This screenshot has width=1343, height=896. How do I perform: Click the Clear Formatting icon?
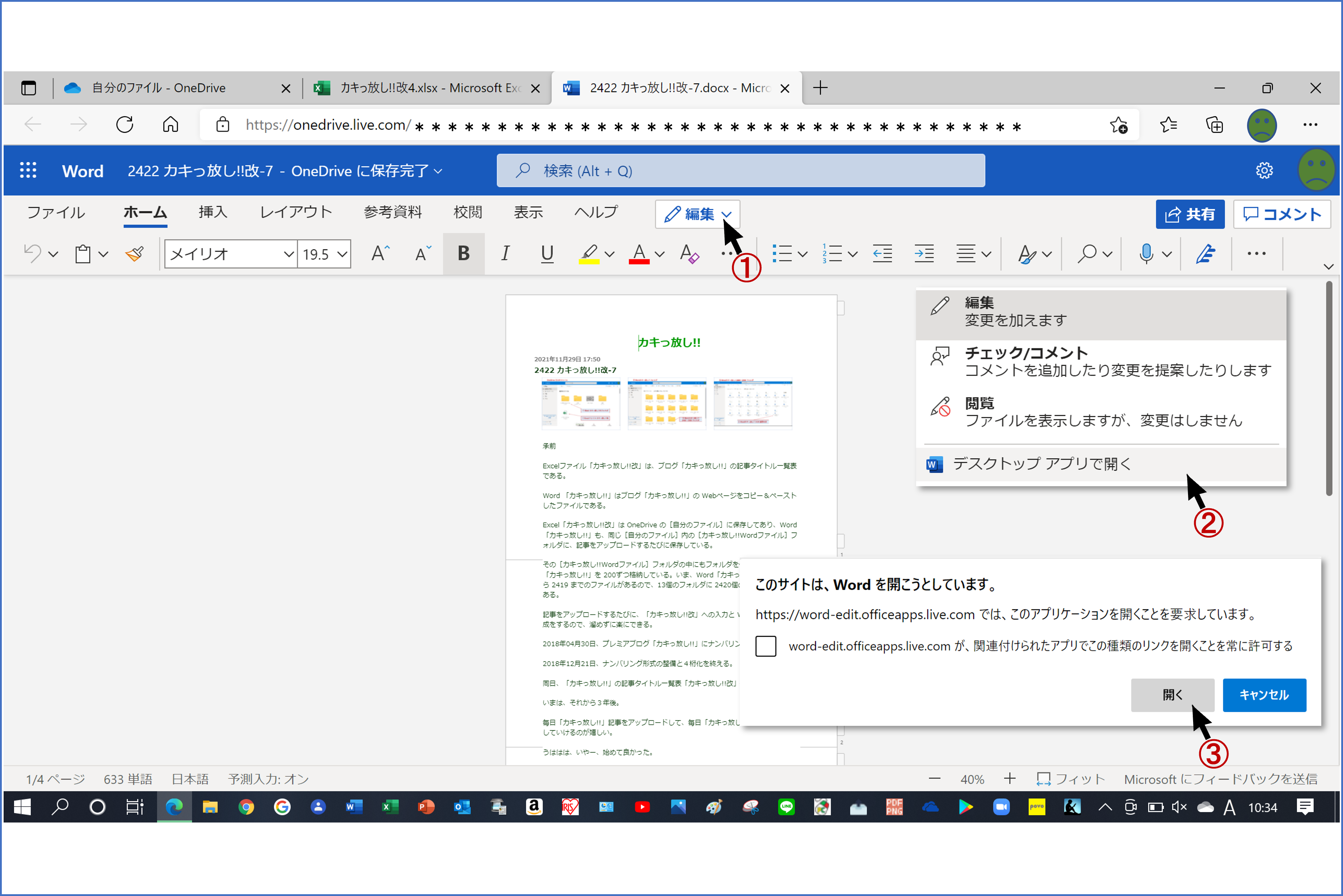click(x=689, y=254)
